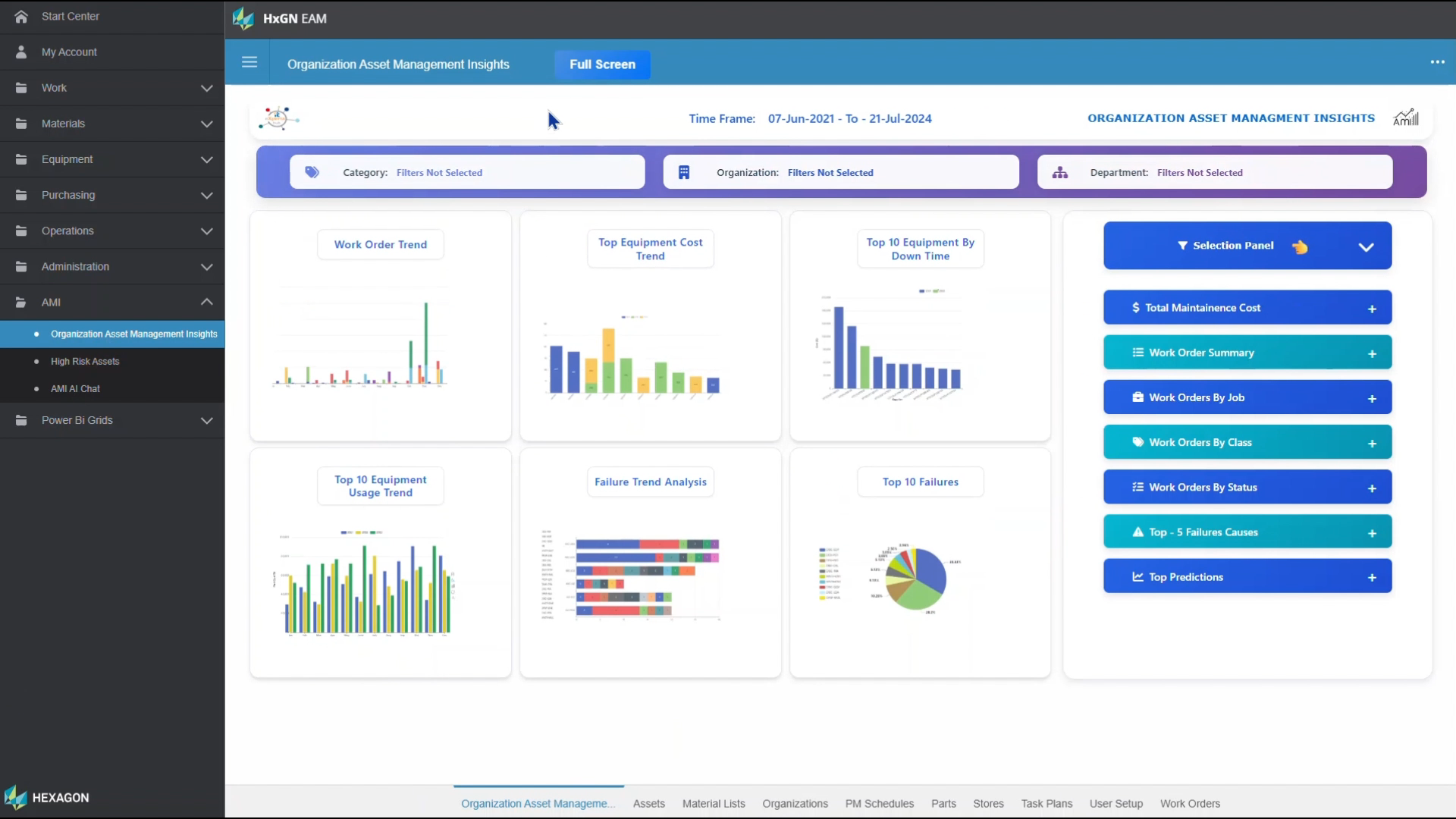Select AMI AI Chat in the sidebar
The height and width of the screenshot is (819, 1456).
[x=75, y=388]
